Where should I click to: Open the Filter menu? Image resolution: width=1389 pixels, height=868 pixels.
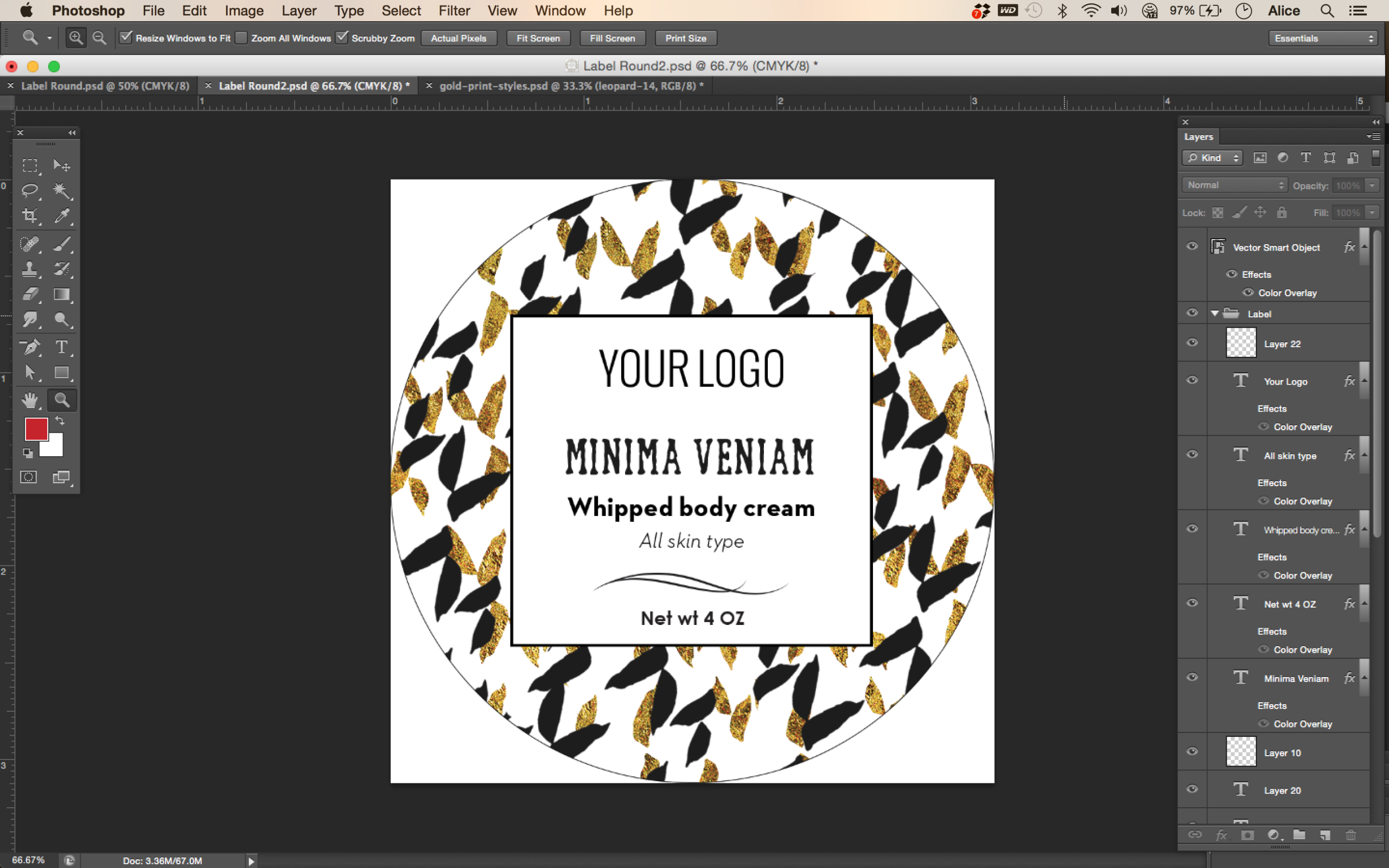coord(454,10)
